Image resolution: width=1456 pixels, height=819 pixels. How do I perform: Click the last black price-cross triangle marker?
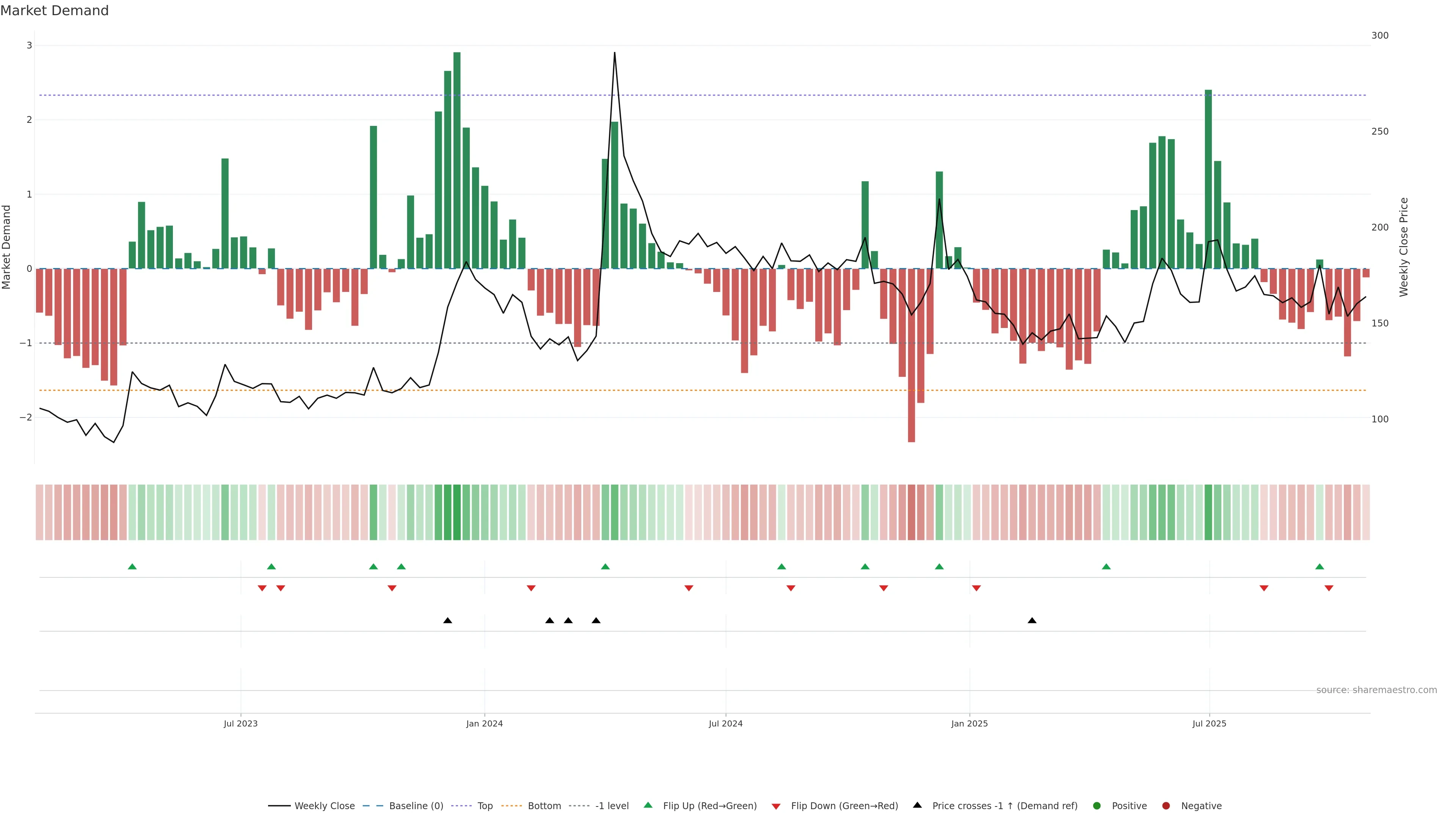click(x=1031, y=621)
